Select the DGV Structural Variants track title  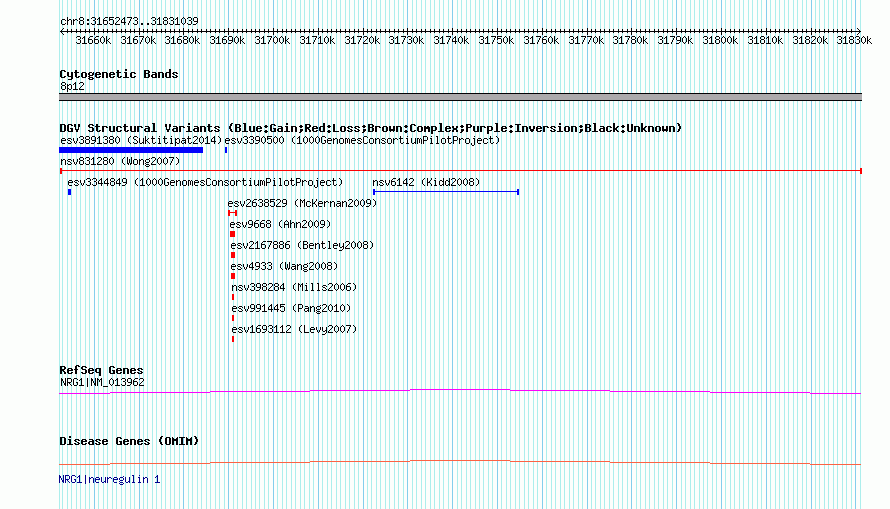pos(370,128)
